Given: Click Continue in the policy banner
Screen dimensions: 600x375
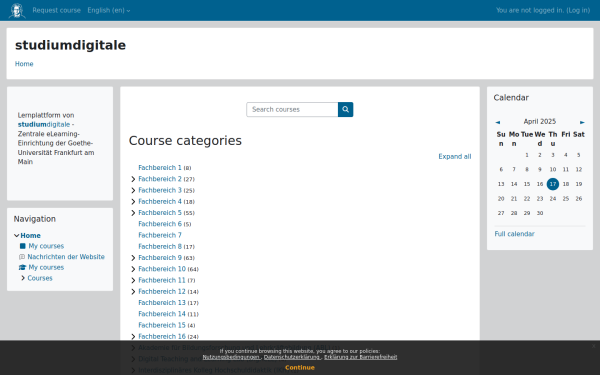Looking at the screenshot, I should (300, 367).
